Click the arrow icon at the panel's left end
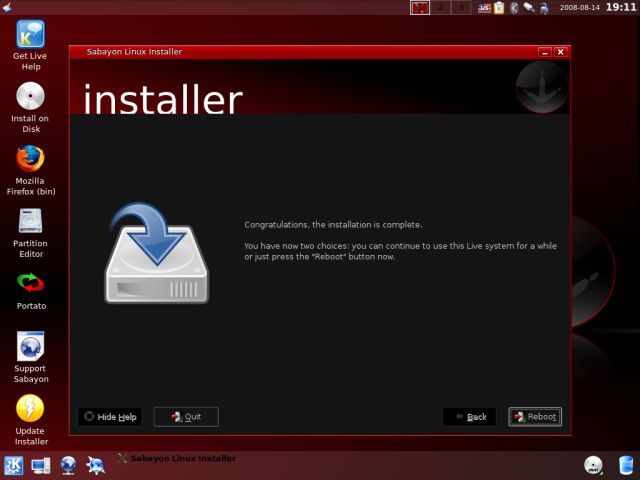Viewport: 640px width, 480px height. click(x=7, y=7)
